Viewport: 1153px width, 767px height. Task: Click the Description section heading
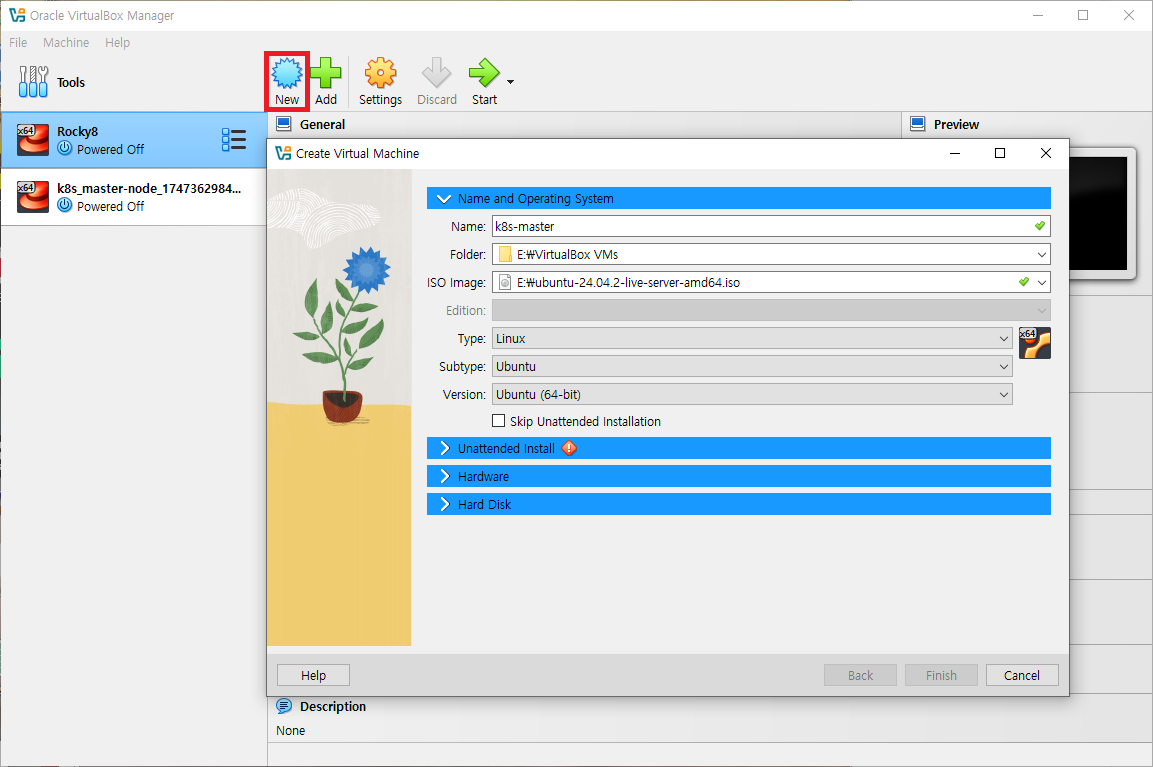[333, 706]
